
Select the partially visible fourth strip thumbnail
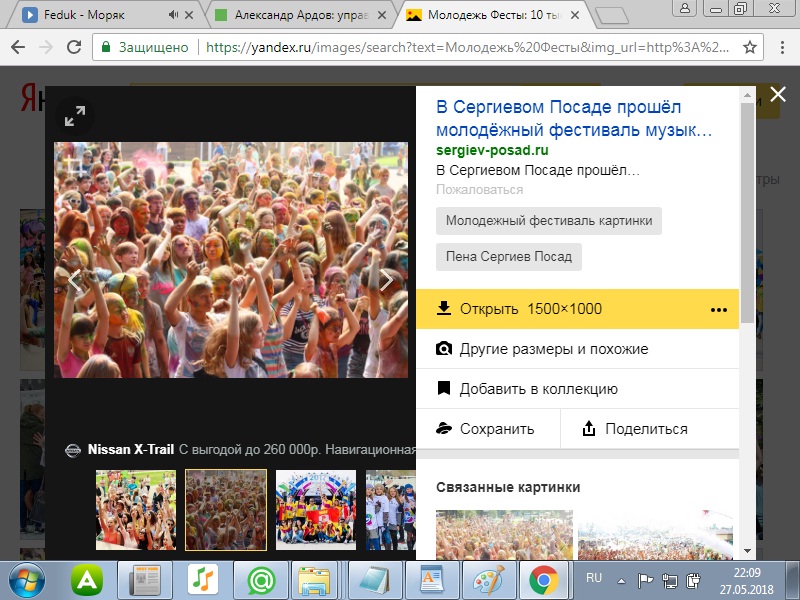pos(391,510)
